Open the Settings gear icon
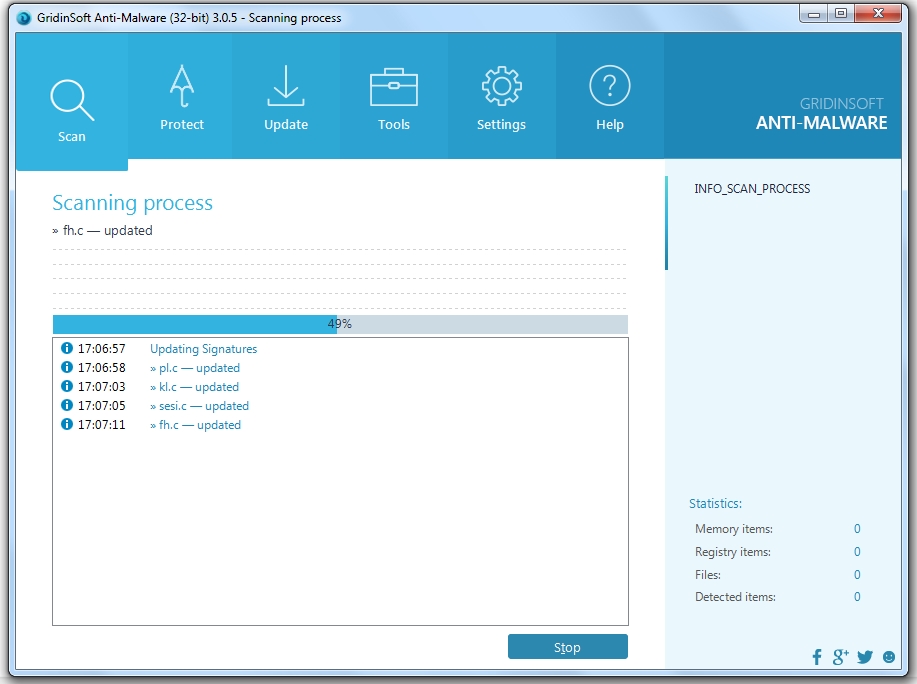The width and height of the screenshot is (917, 684). [501, 86]
